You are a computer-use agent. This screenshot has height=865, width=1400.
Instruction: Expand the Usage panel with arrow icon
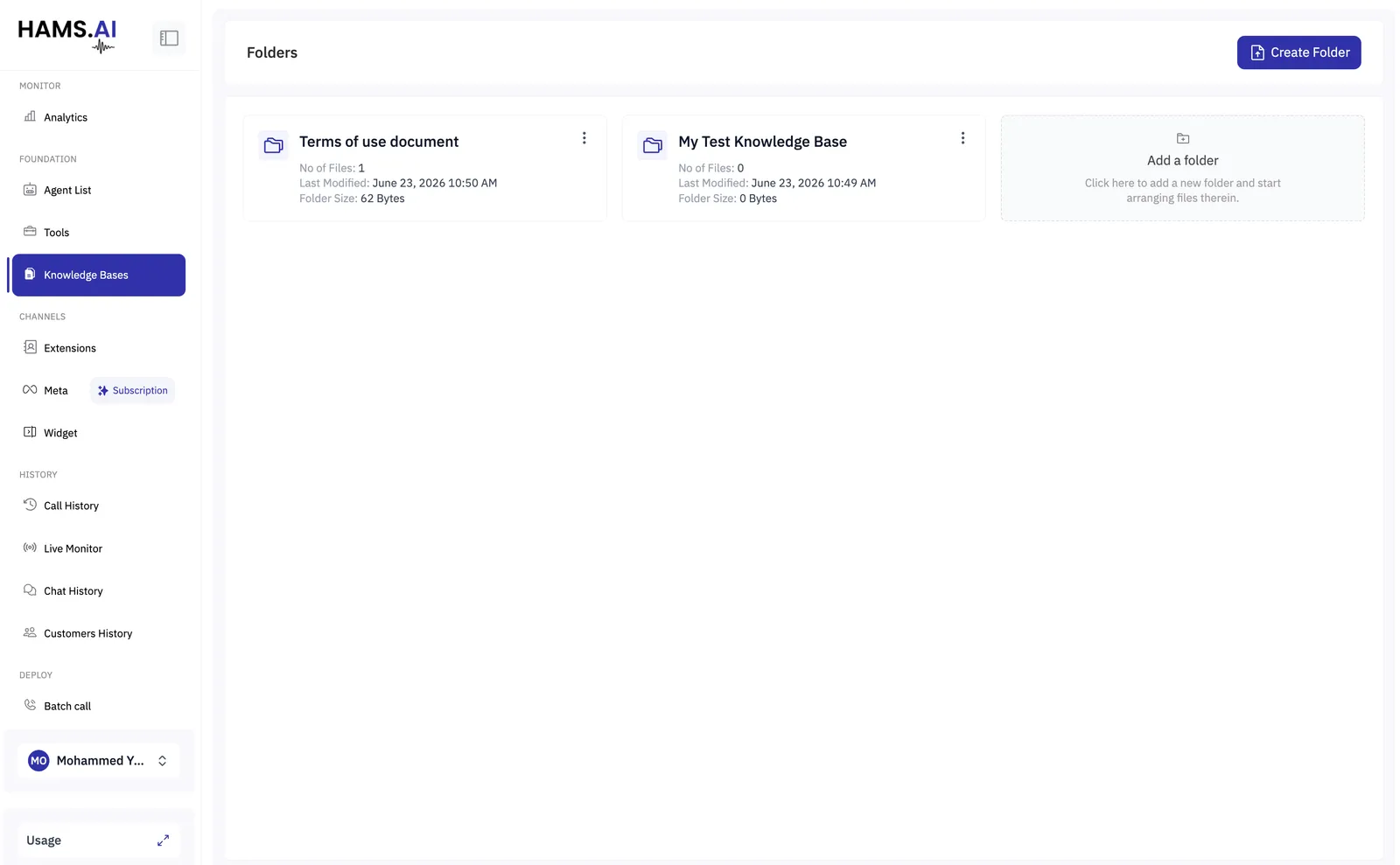[x=163, y=841]
